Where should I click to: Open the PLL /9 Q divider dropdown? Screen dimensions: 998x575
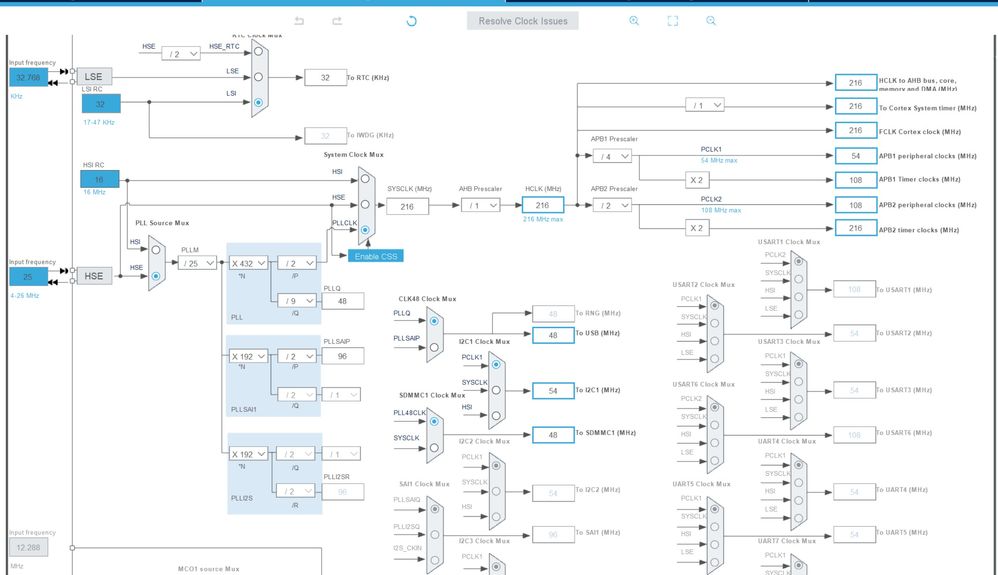[297, 301]
